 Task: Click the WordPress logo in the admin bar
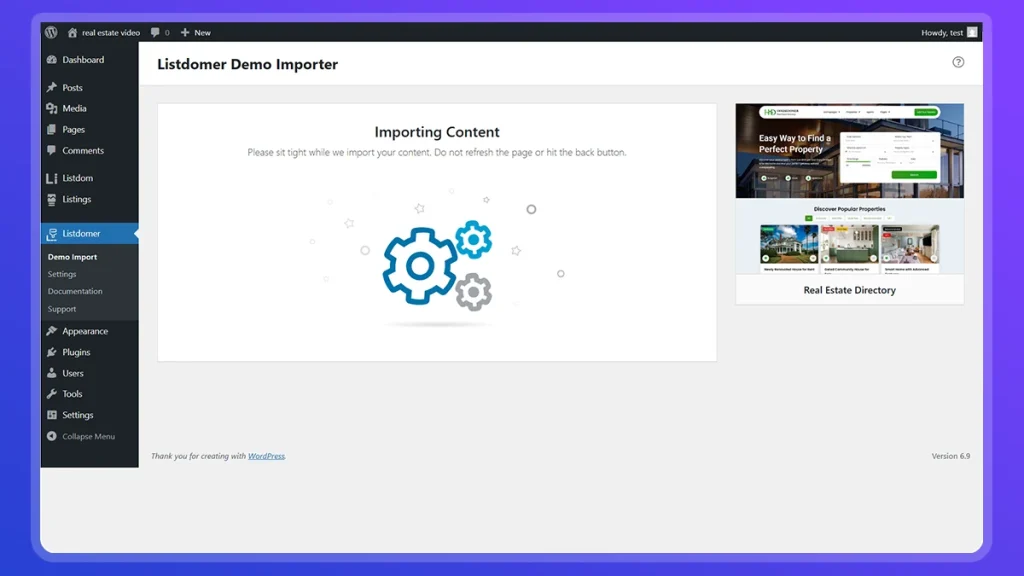[x=50, y=32]
